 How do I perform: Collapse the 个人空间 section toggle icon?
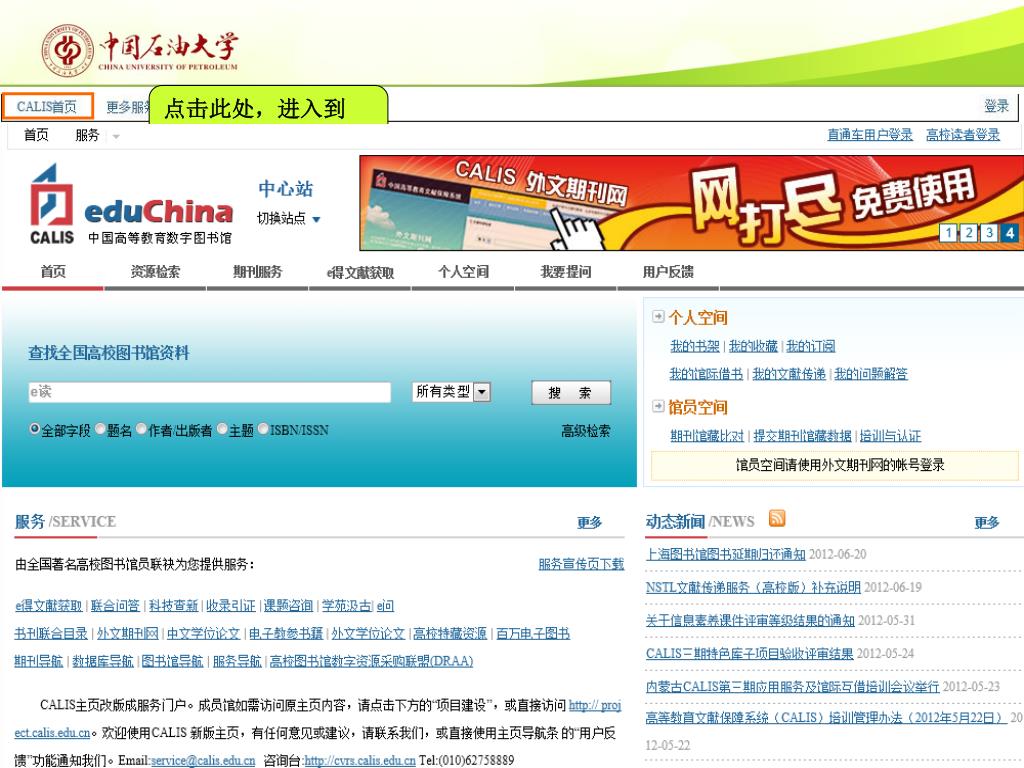click(x=658, y=317)
